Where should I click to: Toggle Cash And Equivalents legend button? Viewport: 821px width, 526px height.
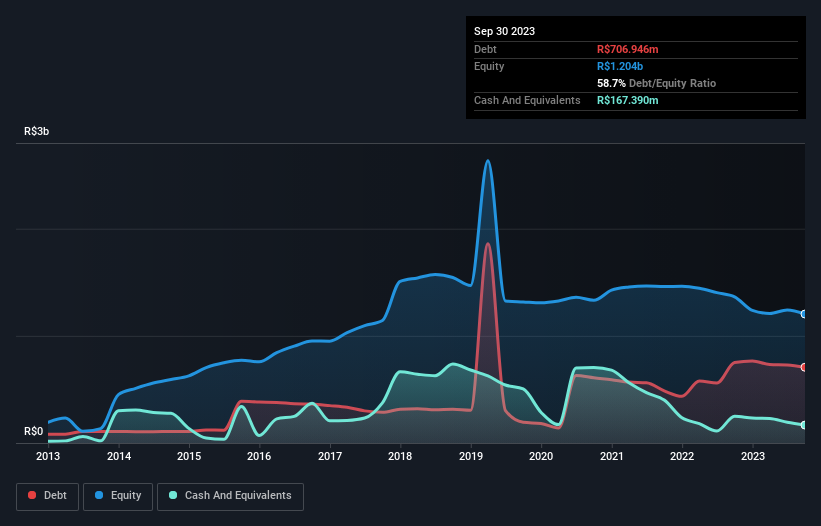click(230, 496)
